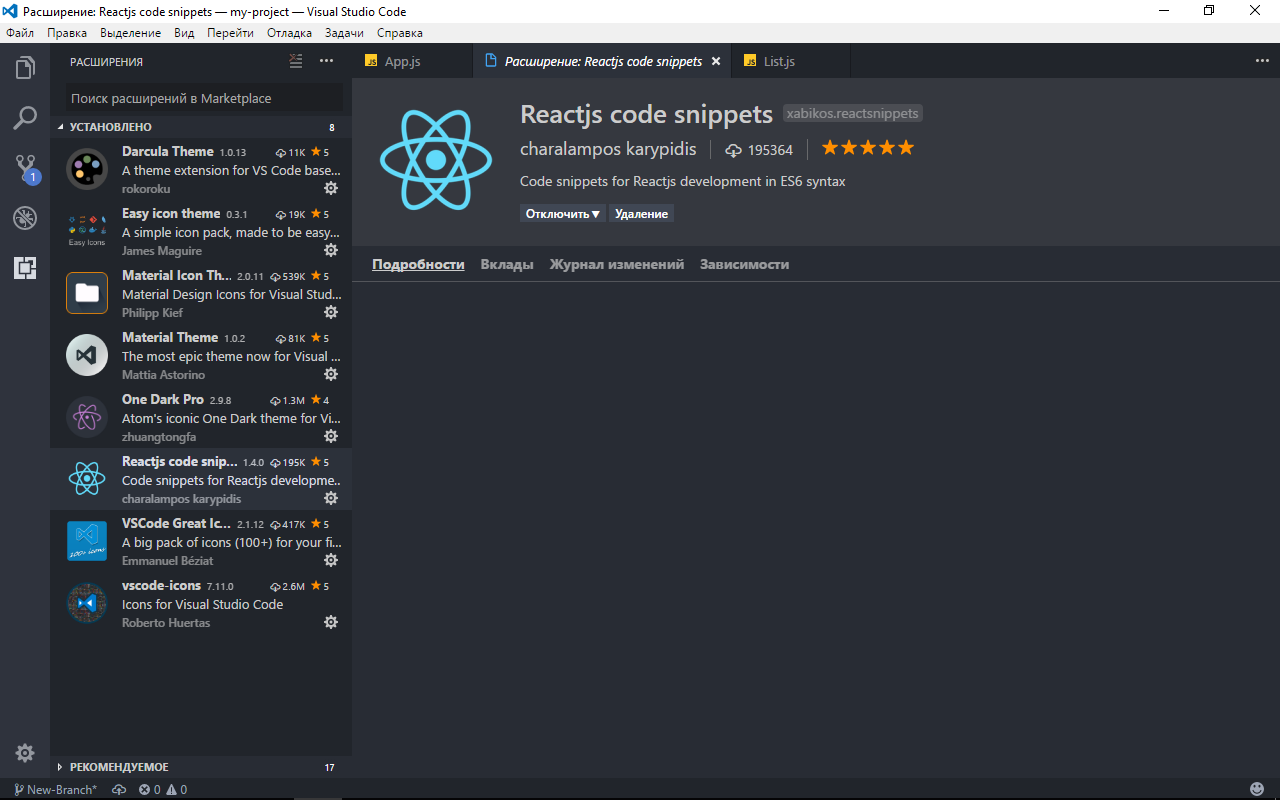Click the filter icon in Extensions panel header
This screenshot has height=800, width=1280.
(x=295, y=61)
